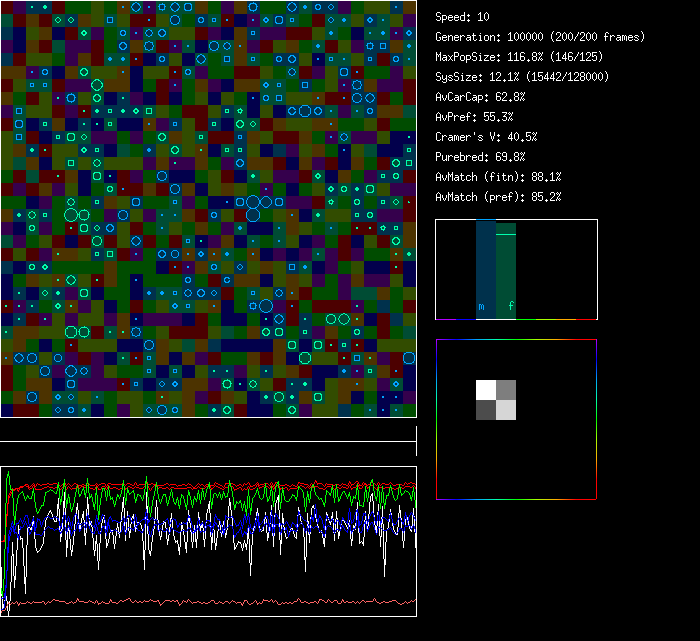Click the Speed: 10 readout

tap(462, 17)
